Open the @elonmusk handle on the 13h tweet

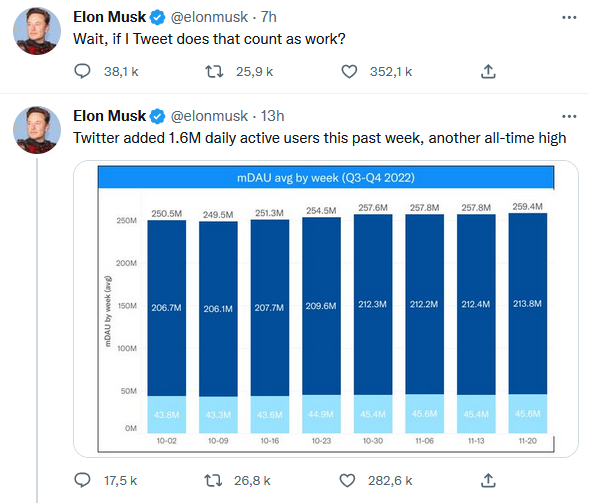[209, 116]
